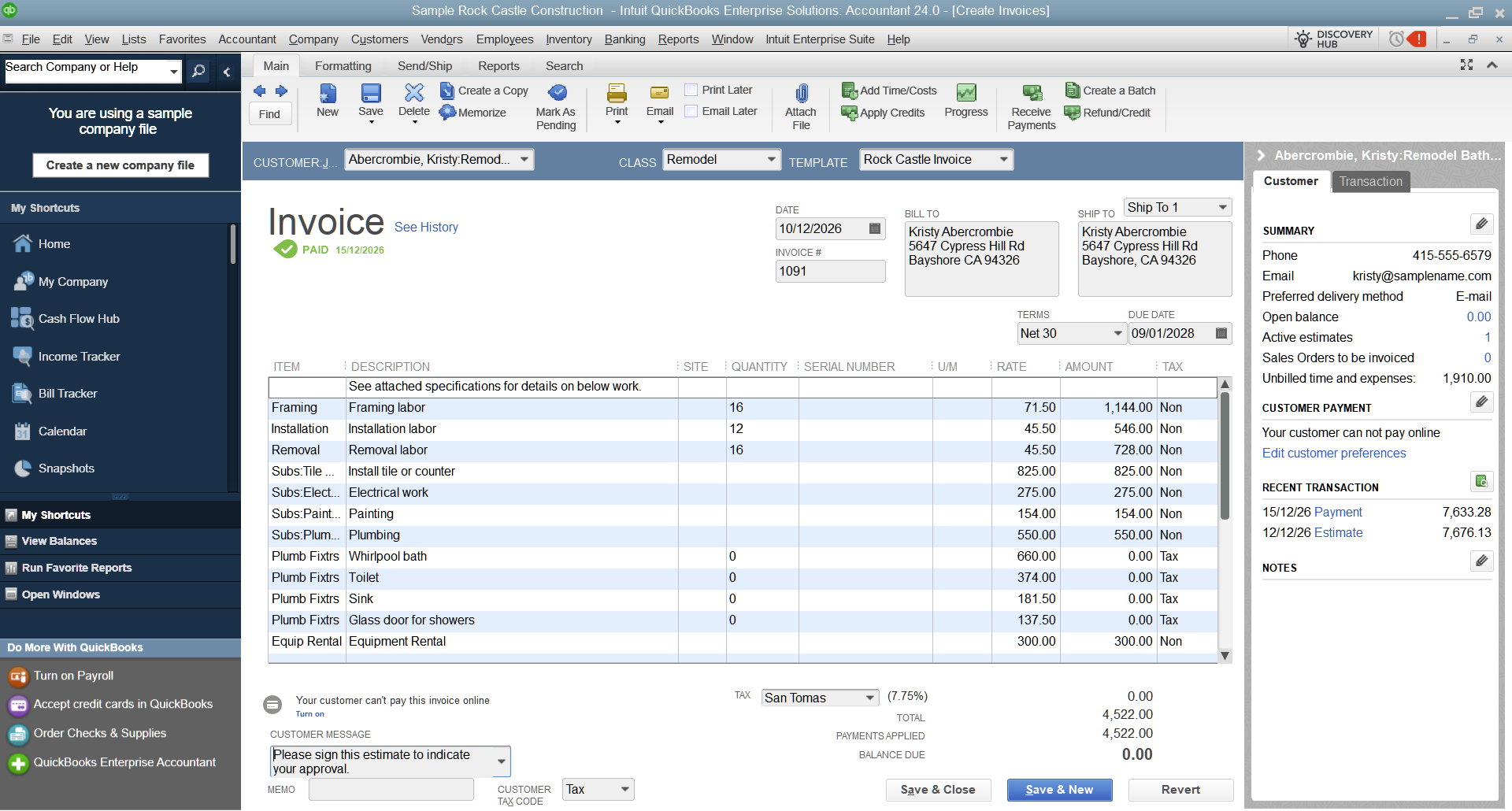This screenshot has height=811, width=1512.
Task: Toggle full-screen invoice view icon
Action: (x=1466, y=65)
